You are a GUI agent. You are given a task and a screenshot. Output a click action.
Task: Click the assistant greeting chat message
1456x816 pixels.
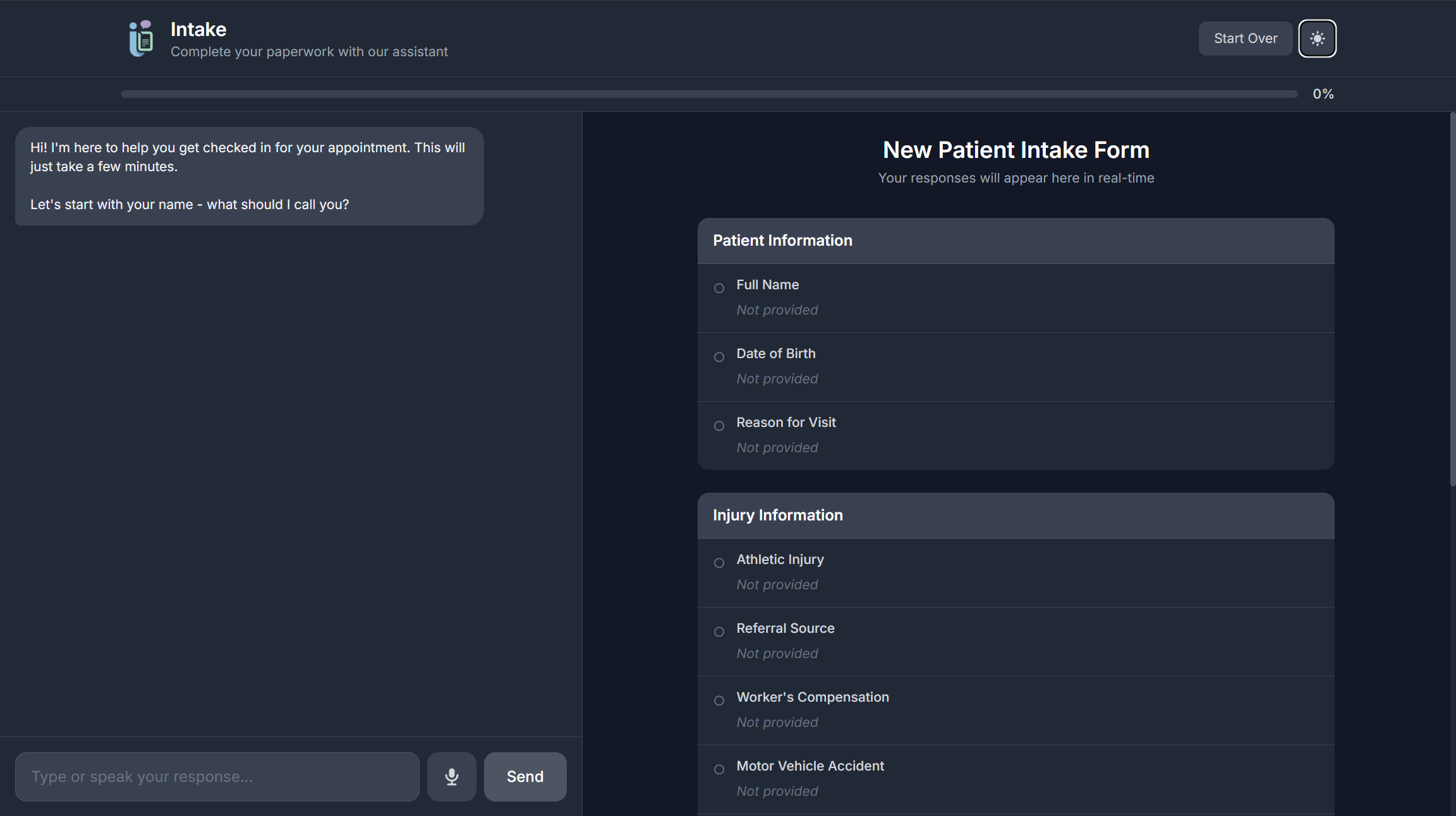[x=249, y=176]
